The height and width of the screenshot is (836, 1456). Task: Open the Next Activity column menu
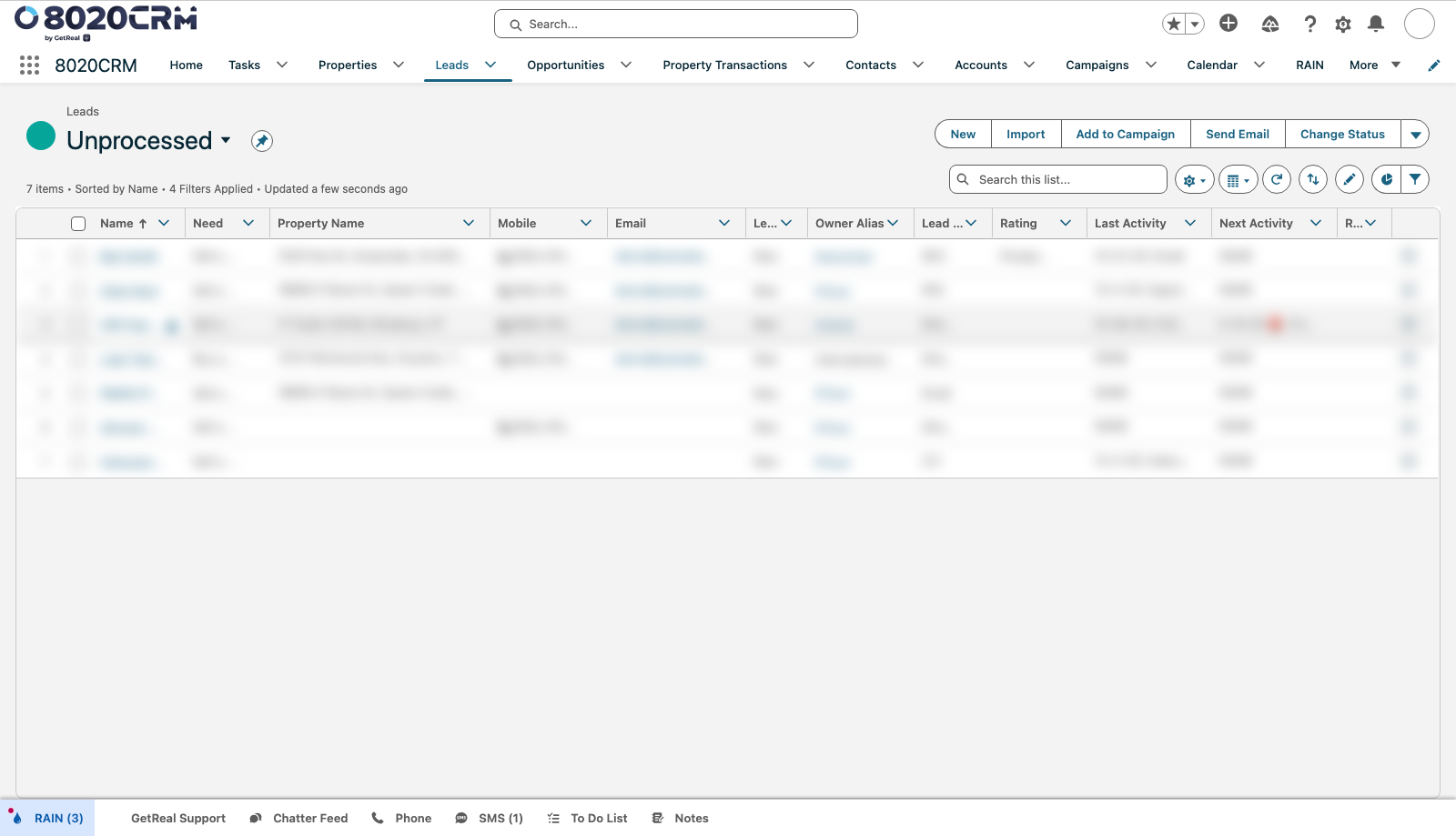tap(1316, 223)
